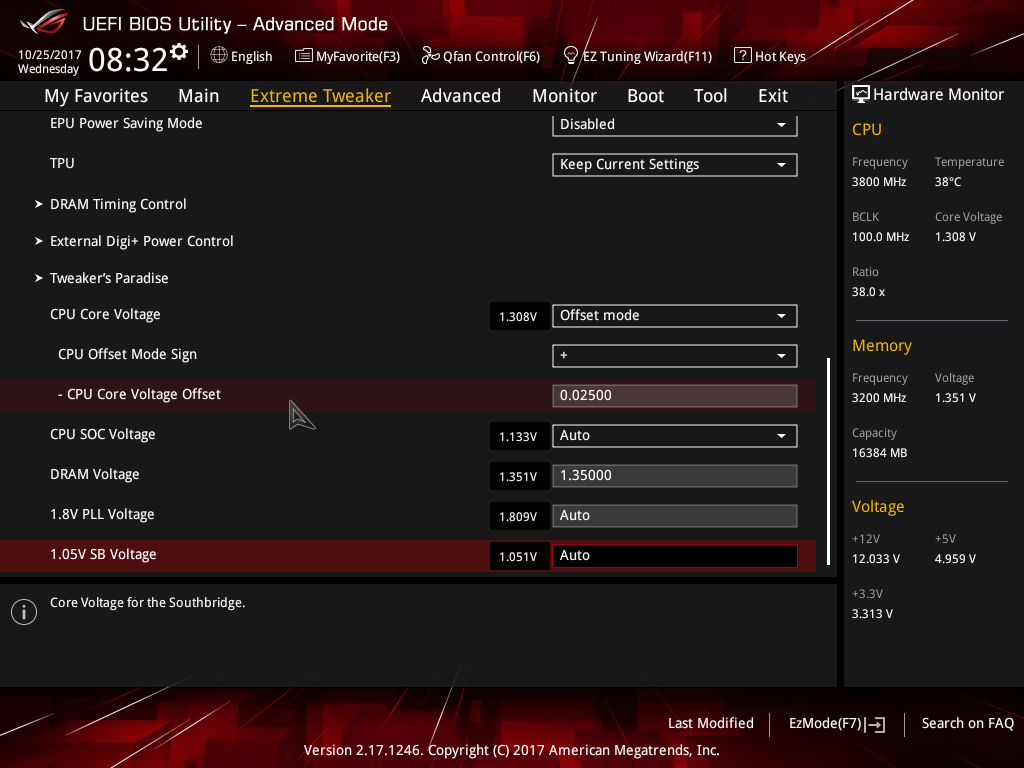Click the EZ Tuning Wizard bulb icon
1024x768 pixels.
click(571, 56)
